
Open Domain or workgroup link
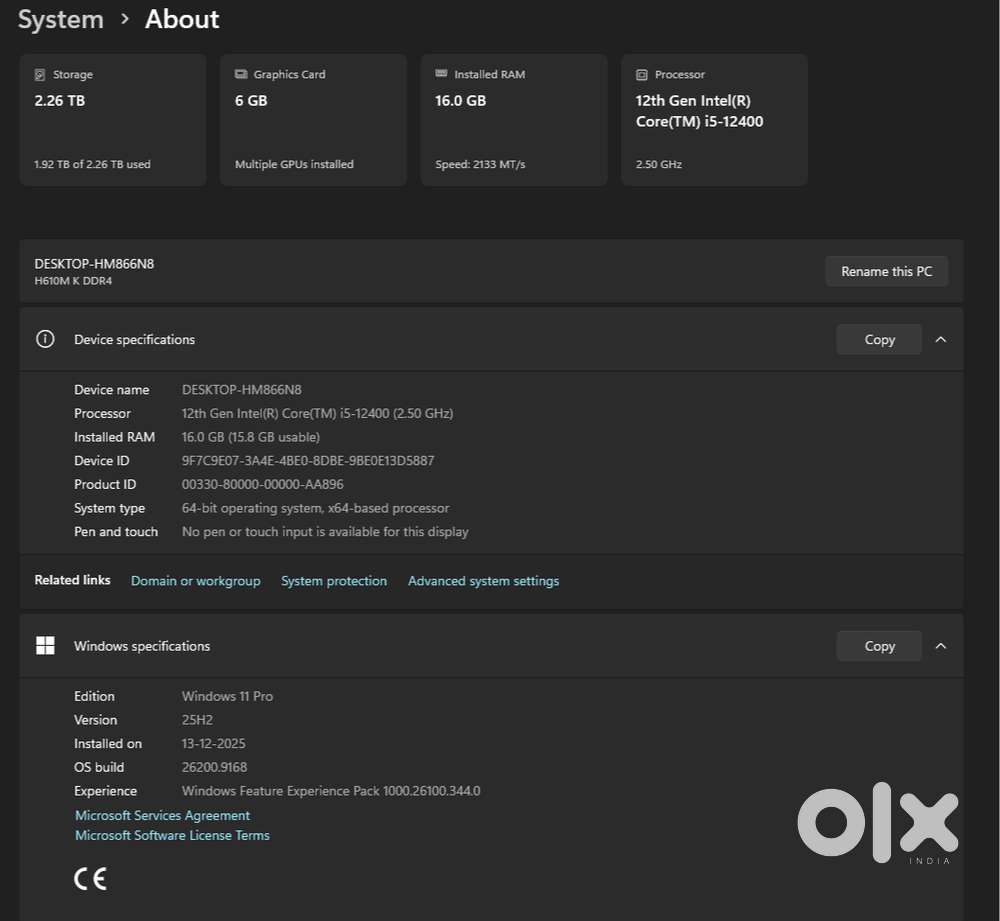coord(196,581)
